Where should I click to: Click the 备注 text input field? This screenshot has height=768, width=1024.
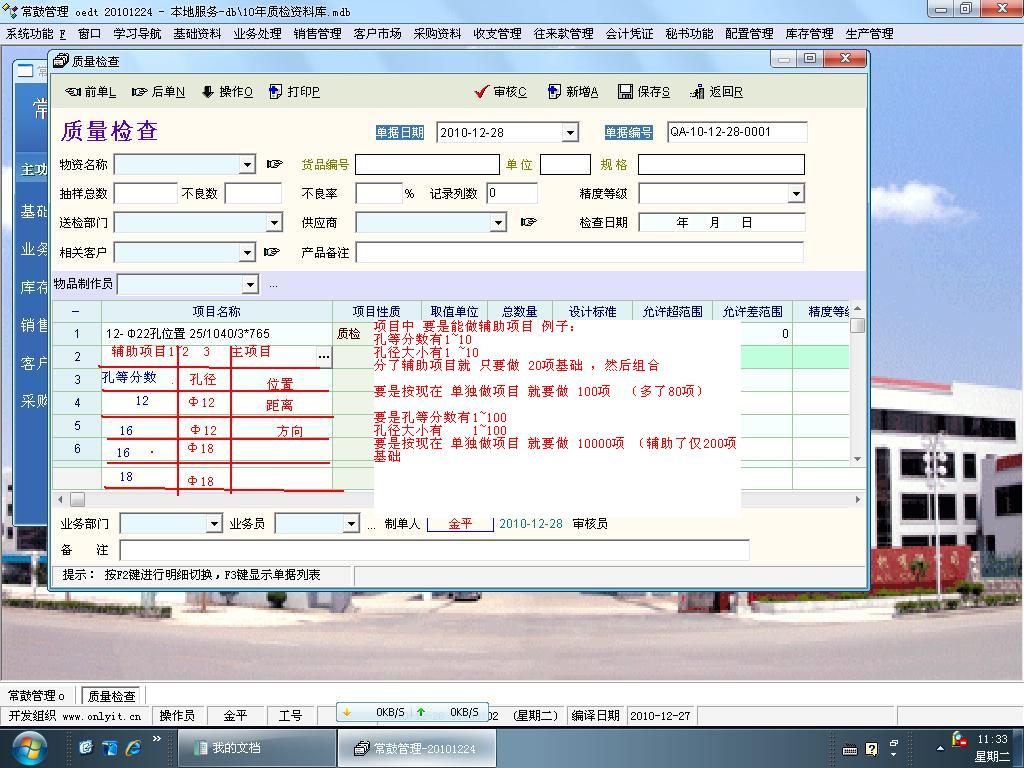[x=434, y=550]
